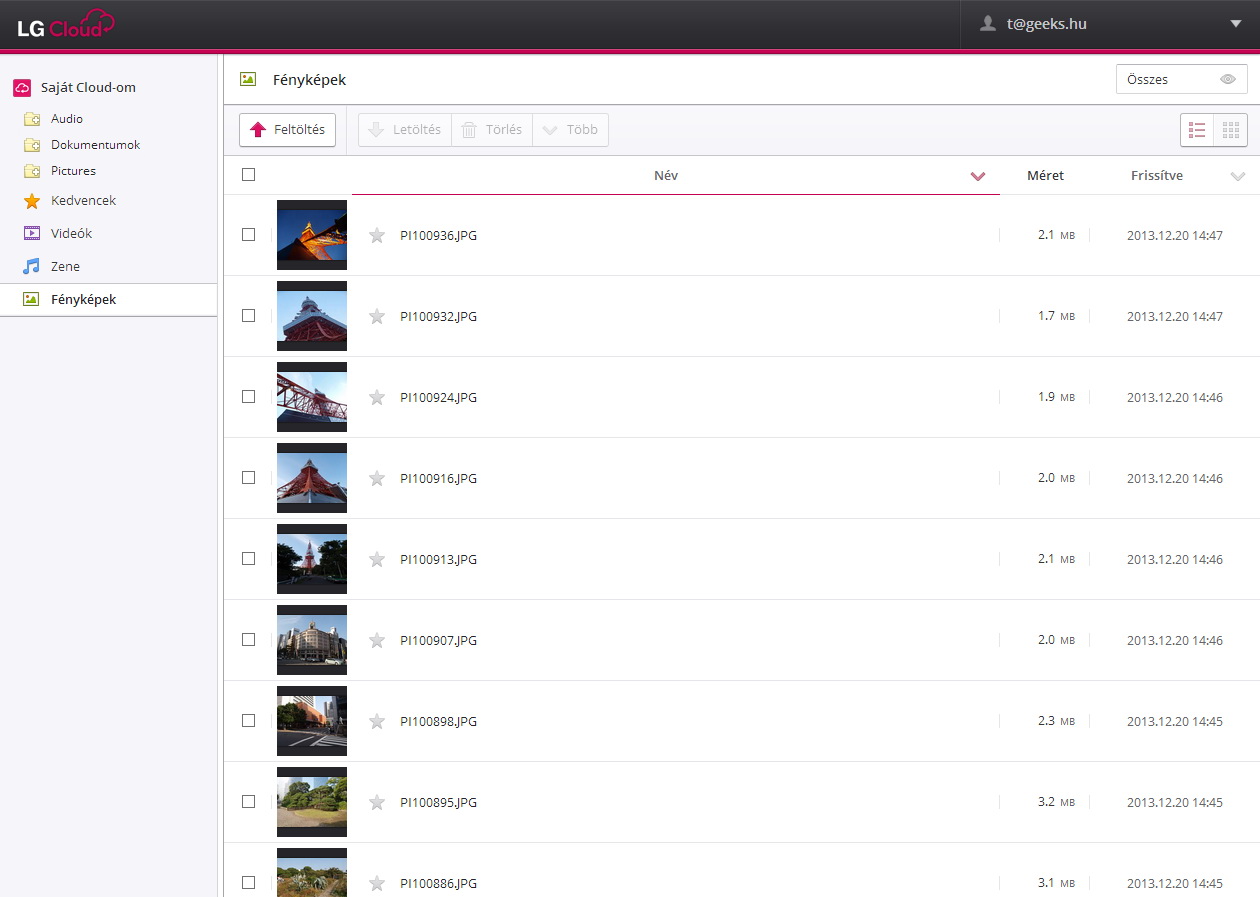Click the Törlés delete button
1260x897 pixels.
[x=492, y=130]
